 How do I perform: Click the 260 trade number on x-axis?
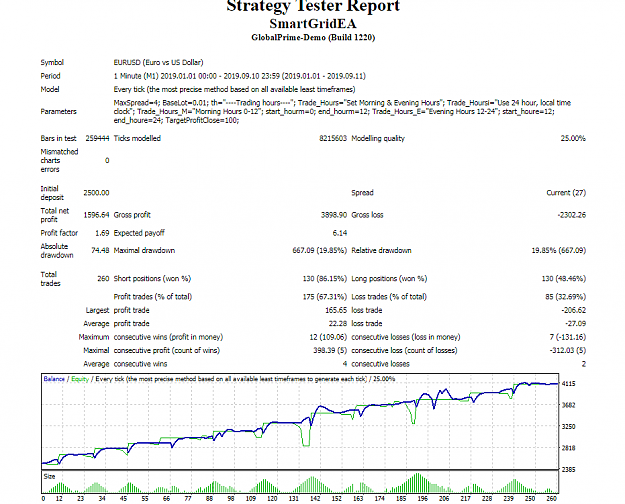point(551,499)
